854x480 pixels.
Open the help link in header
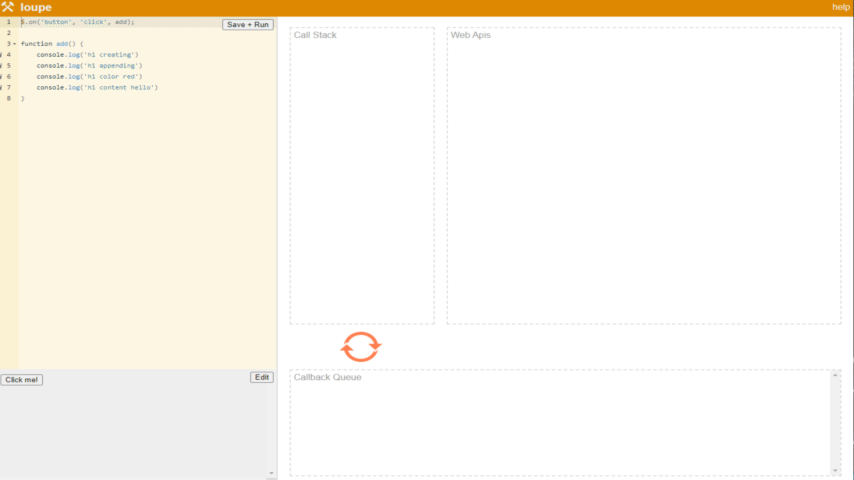(x=840, y=7)
